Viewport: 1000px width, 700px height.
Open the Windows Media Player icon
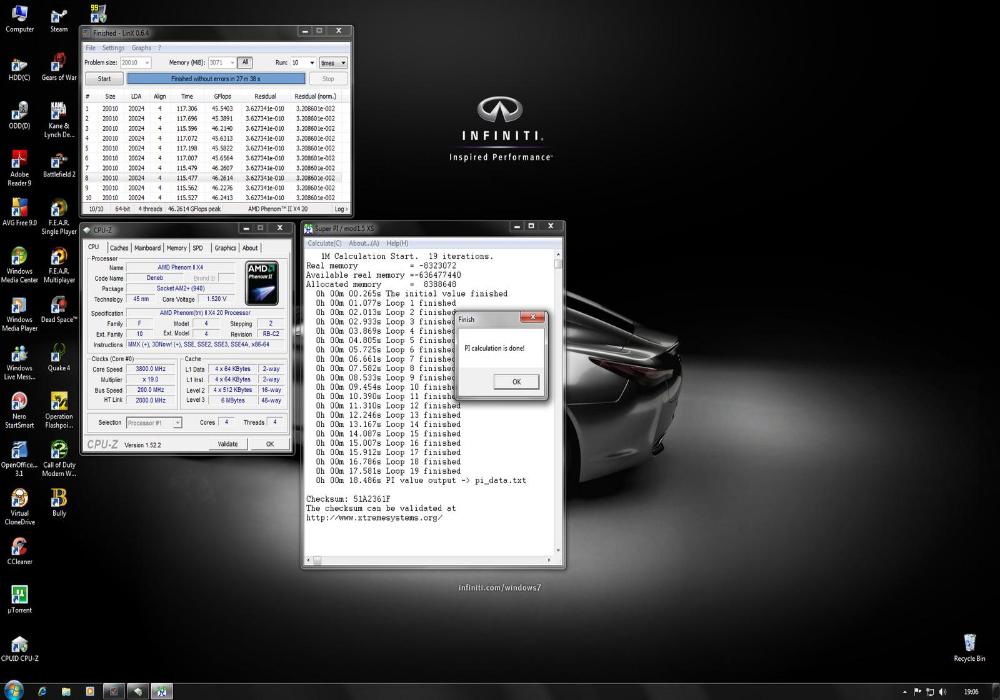[19, 314]
